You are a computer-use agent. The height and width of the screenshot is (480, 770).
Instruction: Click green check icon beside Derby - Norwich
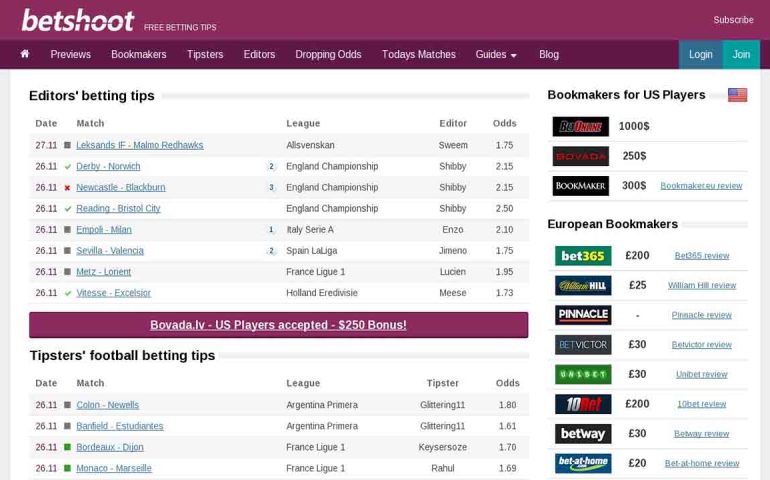tap(68, 167)
